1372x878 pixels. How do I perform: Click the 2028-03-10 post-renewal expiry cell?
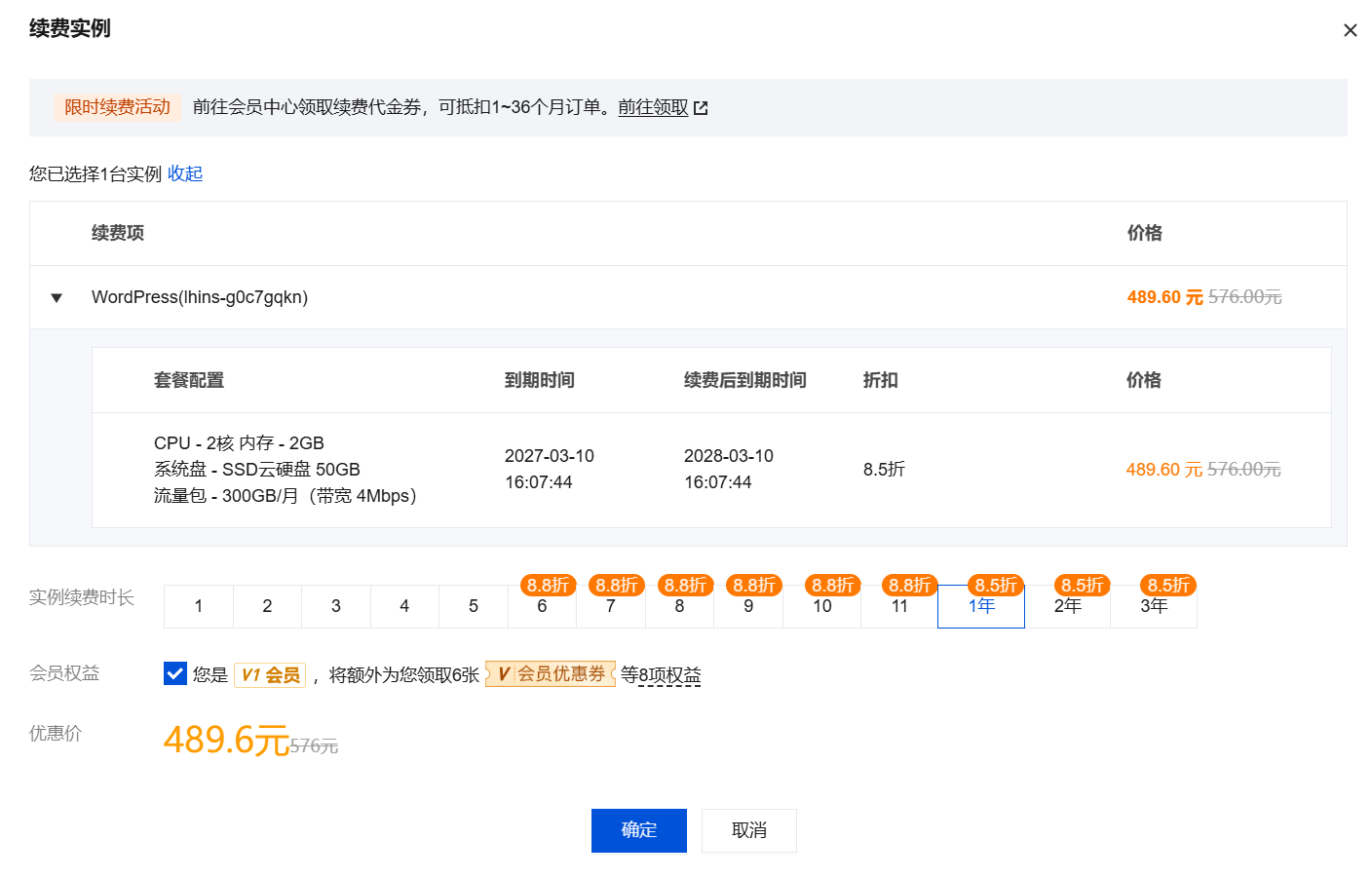729,469
